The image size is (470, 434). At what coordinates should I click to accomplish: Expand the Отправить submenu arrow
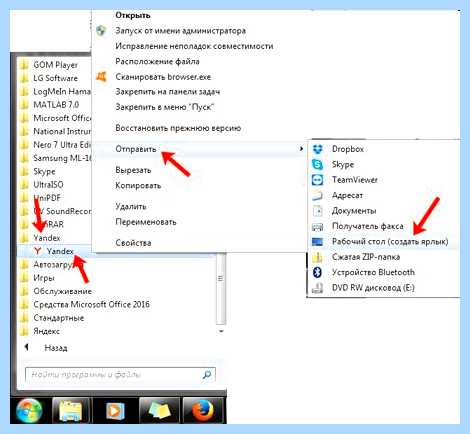(301, 149)
